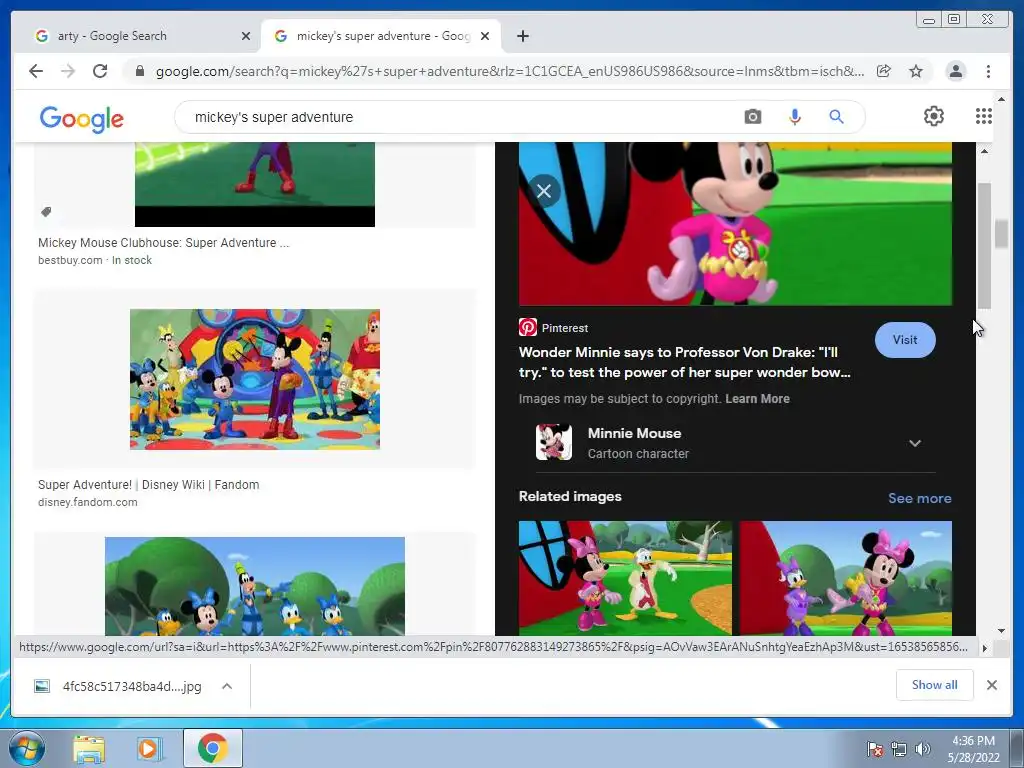Open Google quick settings gear
Screen dimensions: 1024x768
(933, 116)
